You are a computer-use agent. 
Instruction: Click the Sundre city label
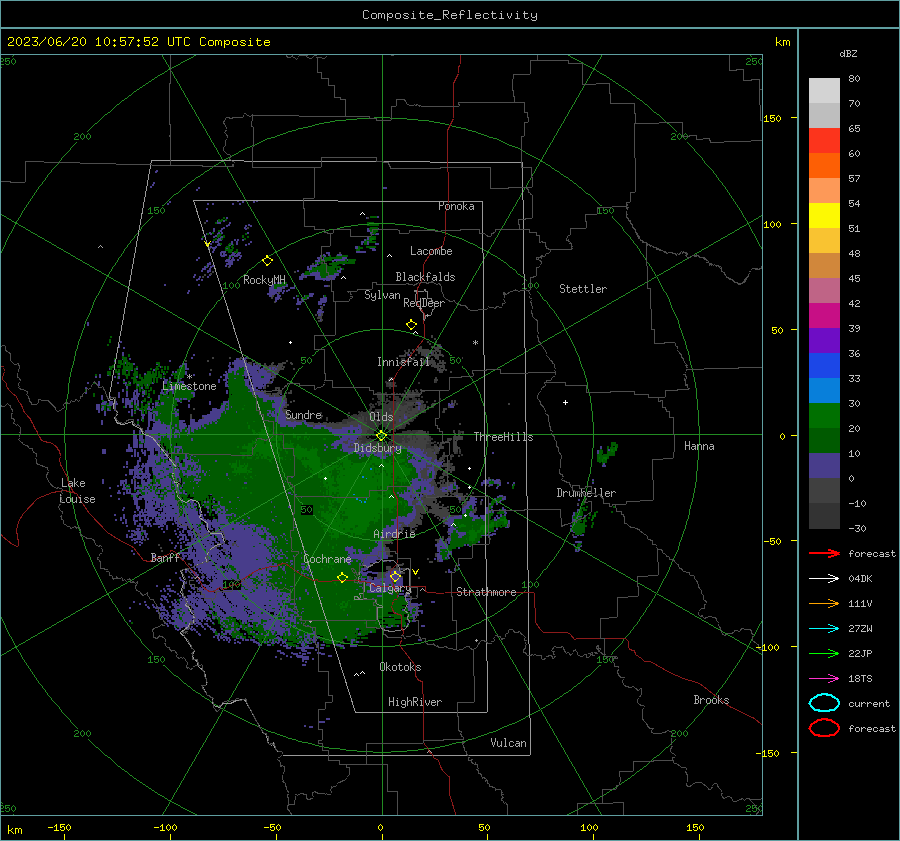(304, 414)
